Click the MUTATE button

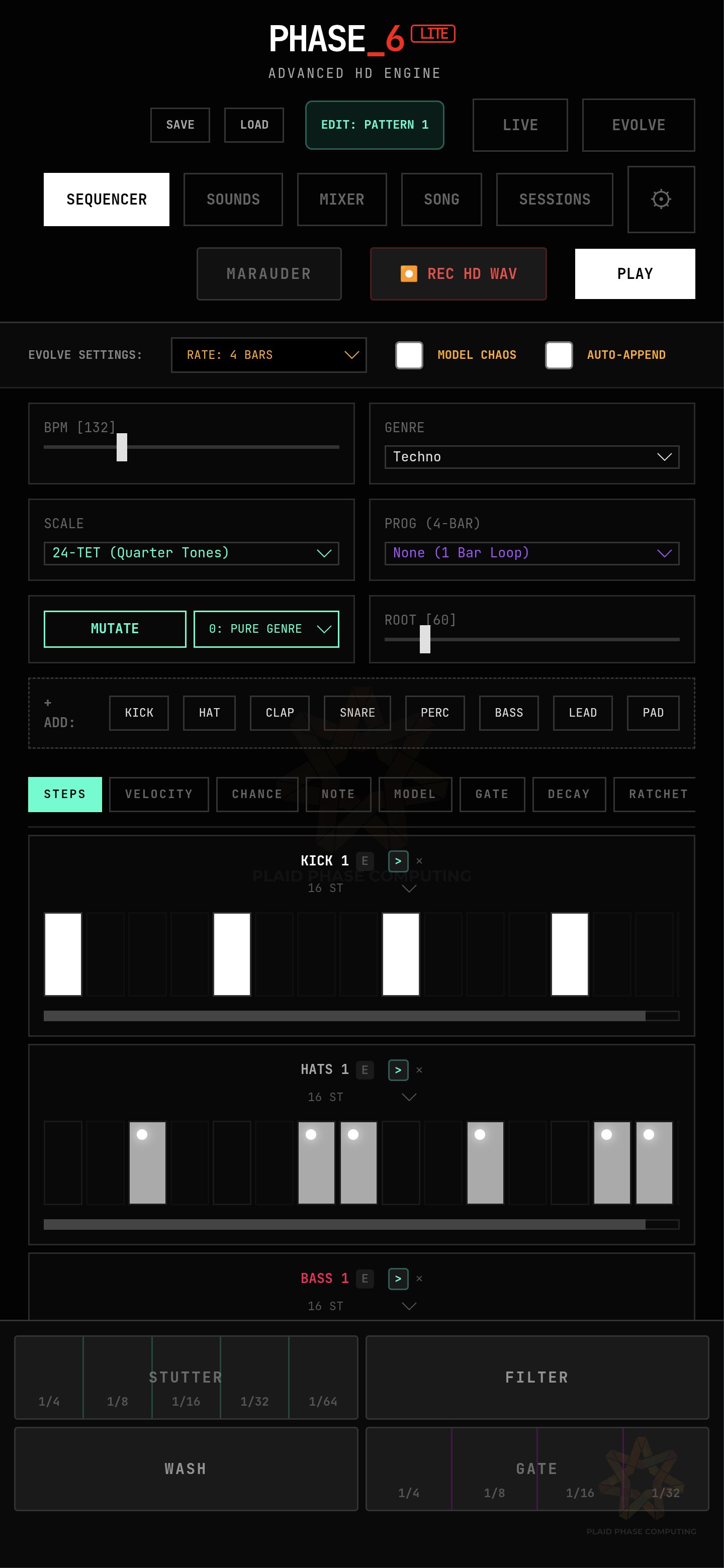pos(115,629)
